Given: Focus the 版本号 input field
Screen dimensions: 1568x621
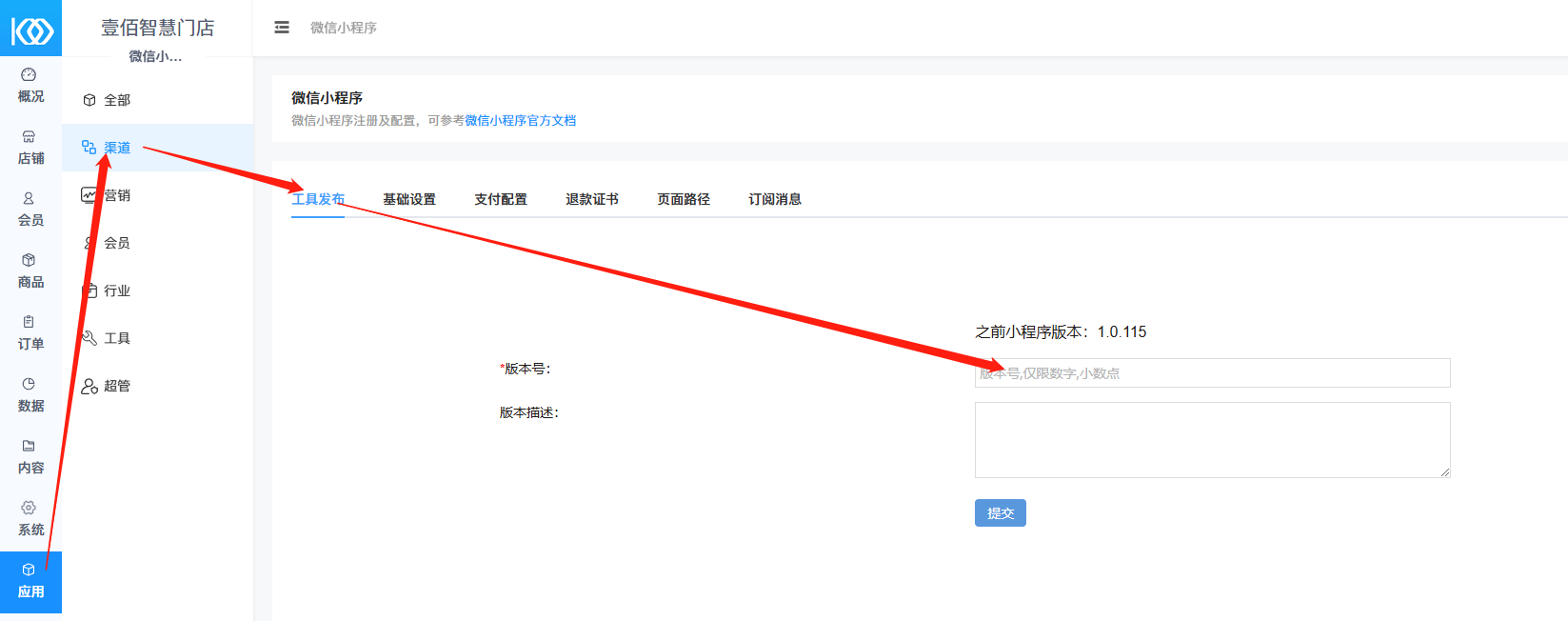Looking at the screenshot, I should tap(1213, 373).
